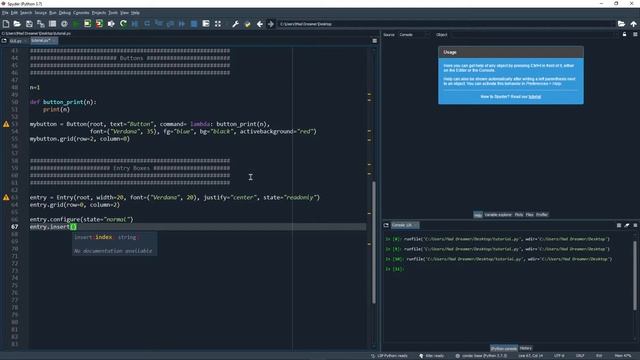Go back with the left arrow icon
This screenshot has height=360, width=640.
260,24
